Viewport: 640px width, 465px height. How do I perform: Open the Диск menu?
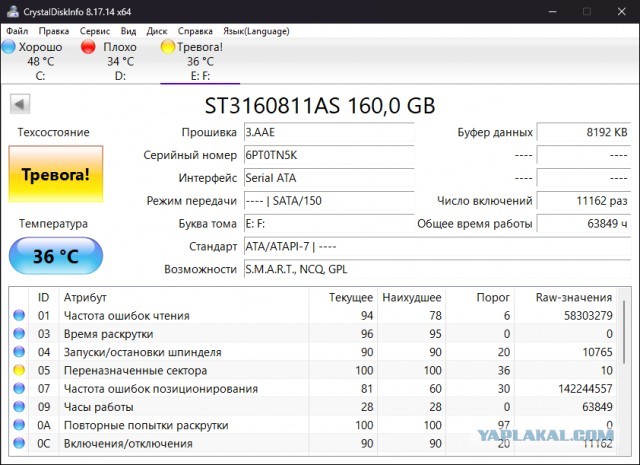coord(157,31)
